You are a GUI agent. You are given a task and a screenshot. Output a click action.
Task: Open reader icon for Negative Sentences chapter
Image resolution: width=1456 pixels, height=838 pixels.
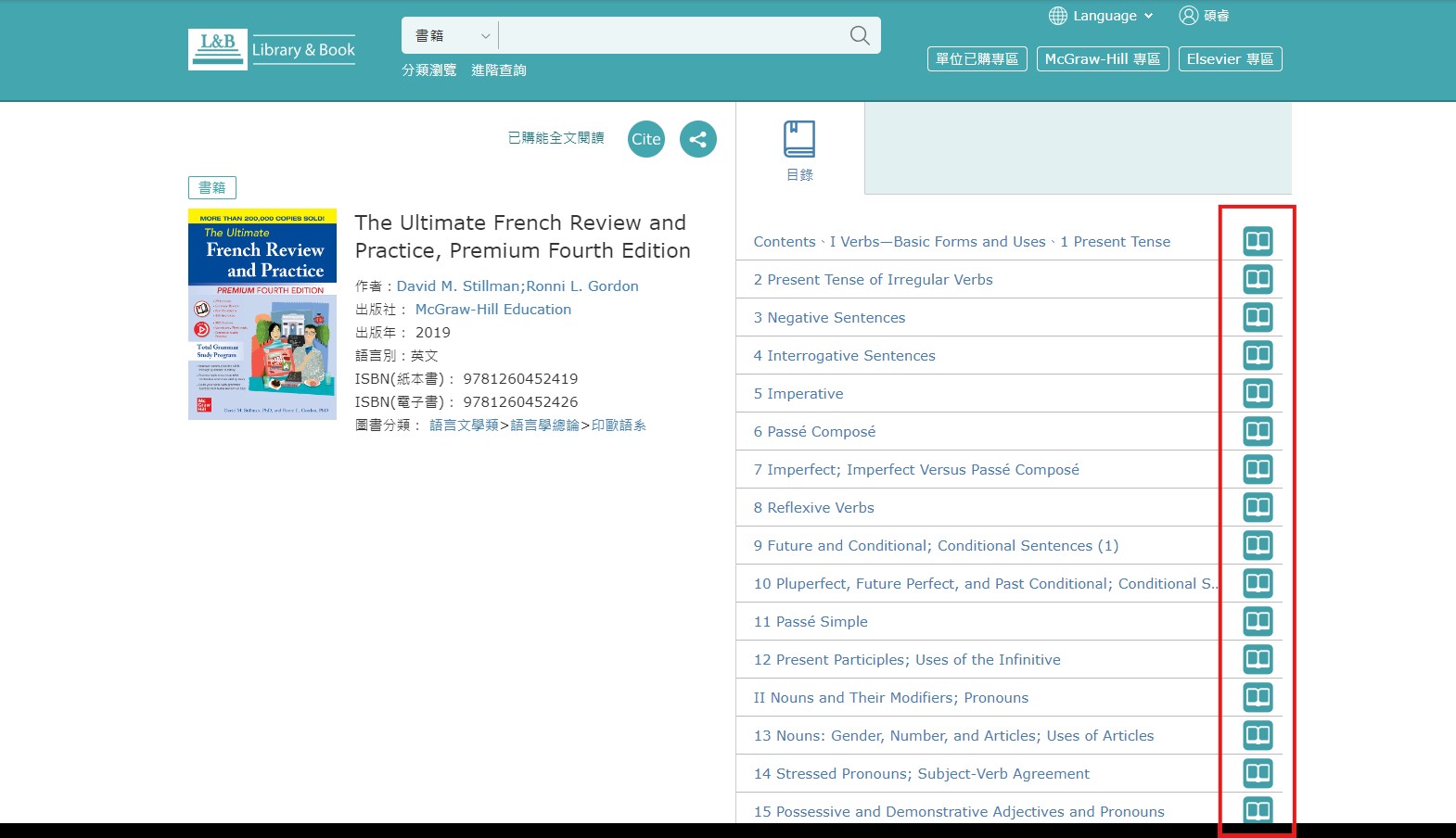pos(1258,317)
